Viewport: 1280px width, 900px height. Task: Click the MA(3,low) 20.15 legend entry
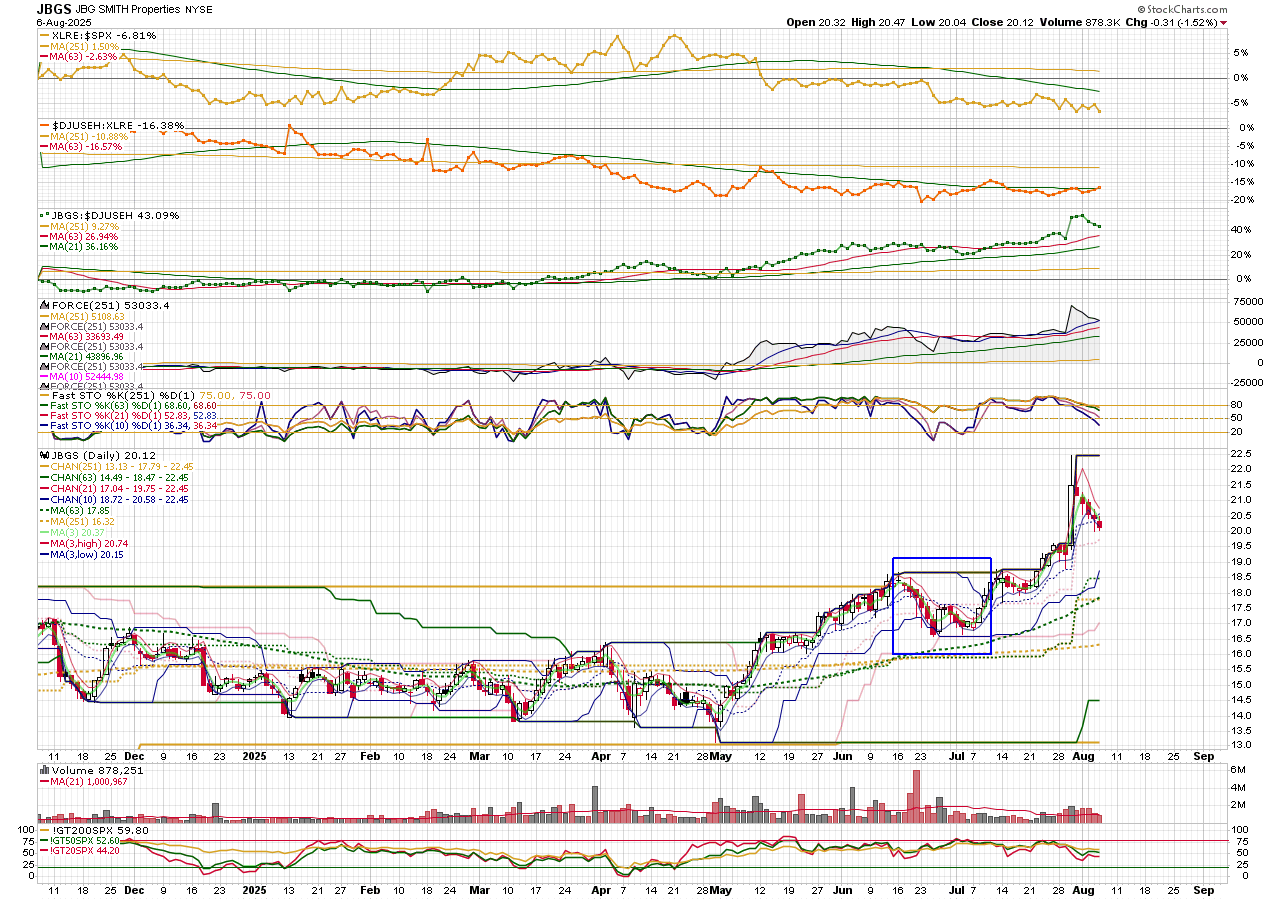coord(88,554)
